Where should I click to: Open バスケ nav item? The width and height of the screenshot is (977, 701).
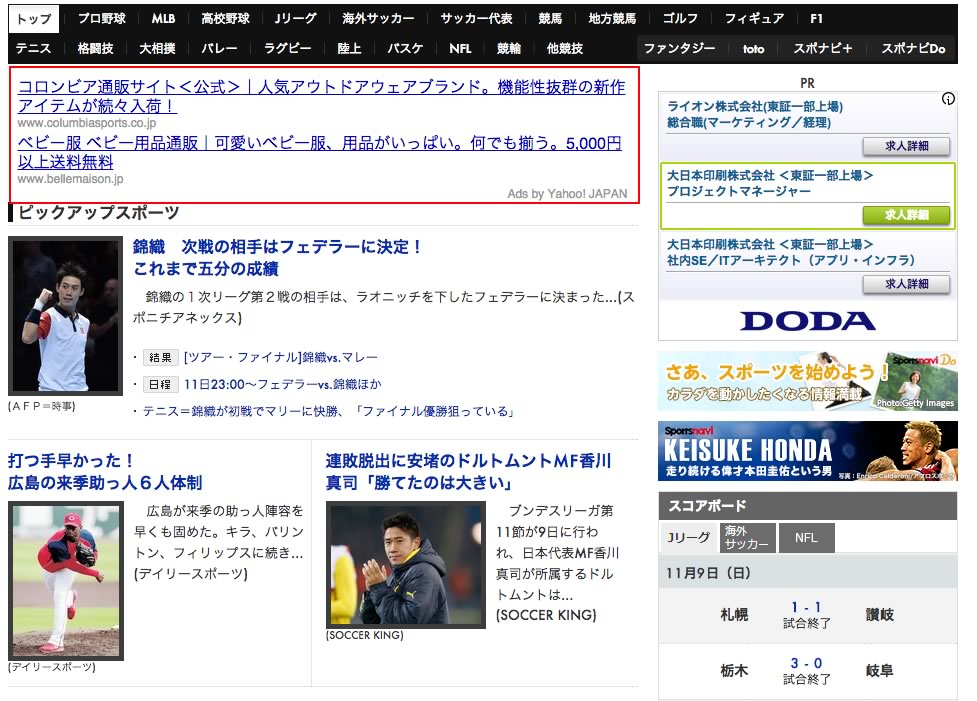click(405, 49)
